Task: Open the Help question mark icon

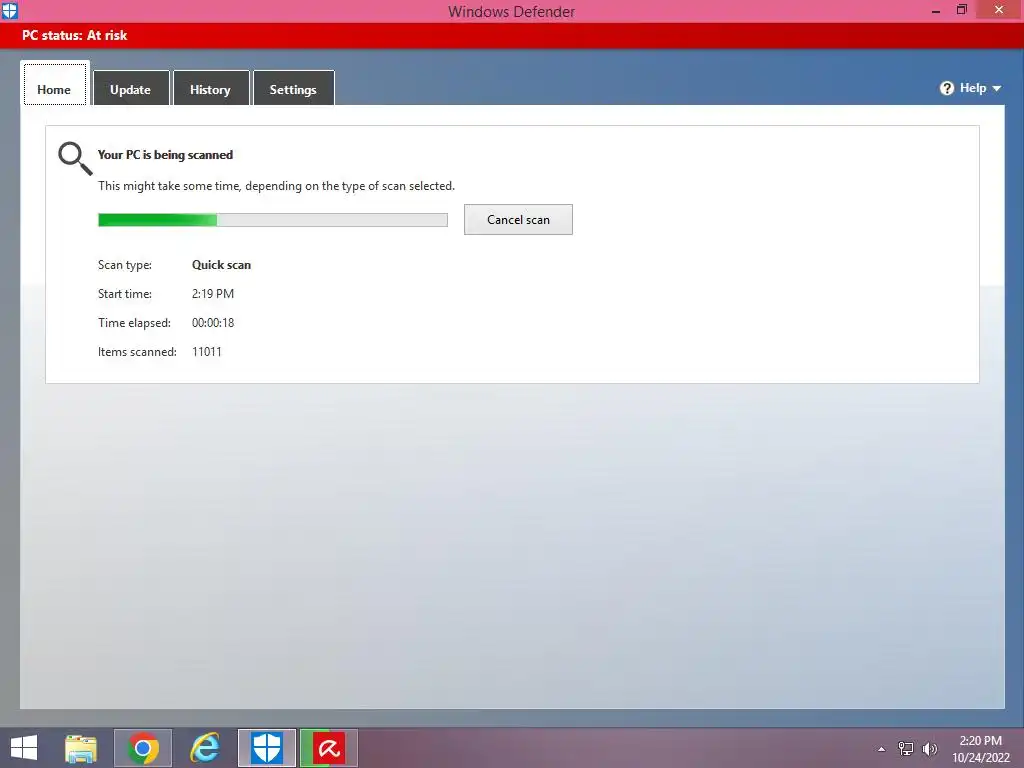Action: pyautogui.click(x=946, y=88)
